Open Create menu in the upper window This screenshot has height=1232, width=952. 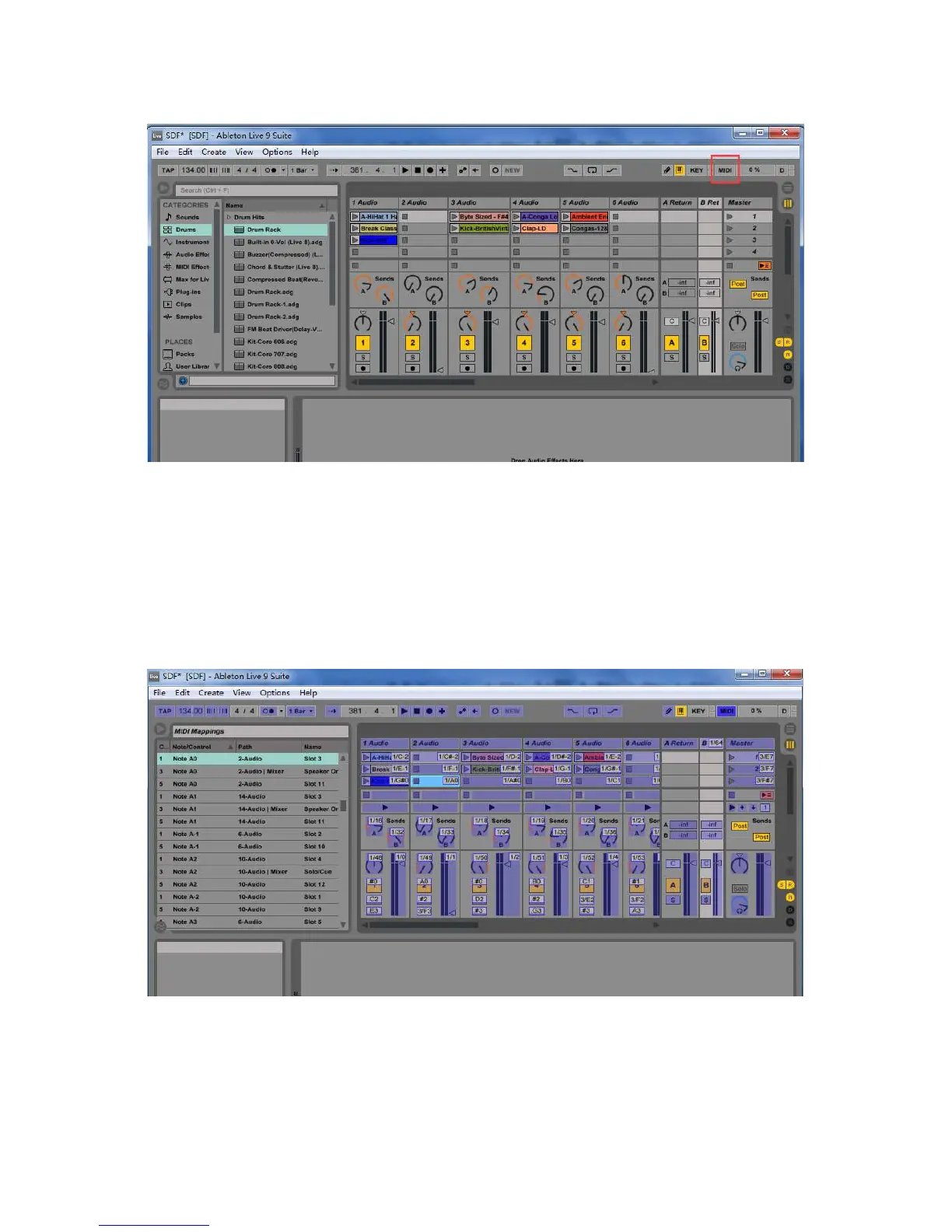point(214,152)
